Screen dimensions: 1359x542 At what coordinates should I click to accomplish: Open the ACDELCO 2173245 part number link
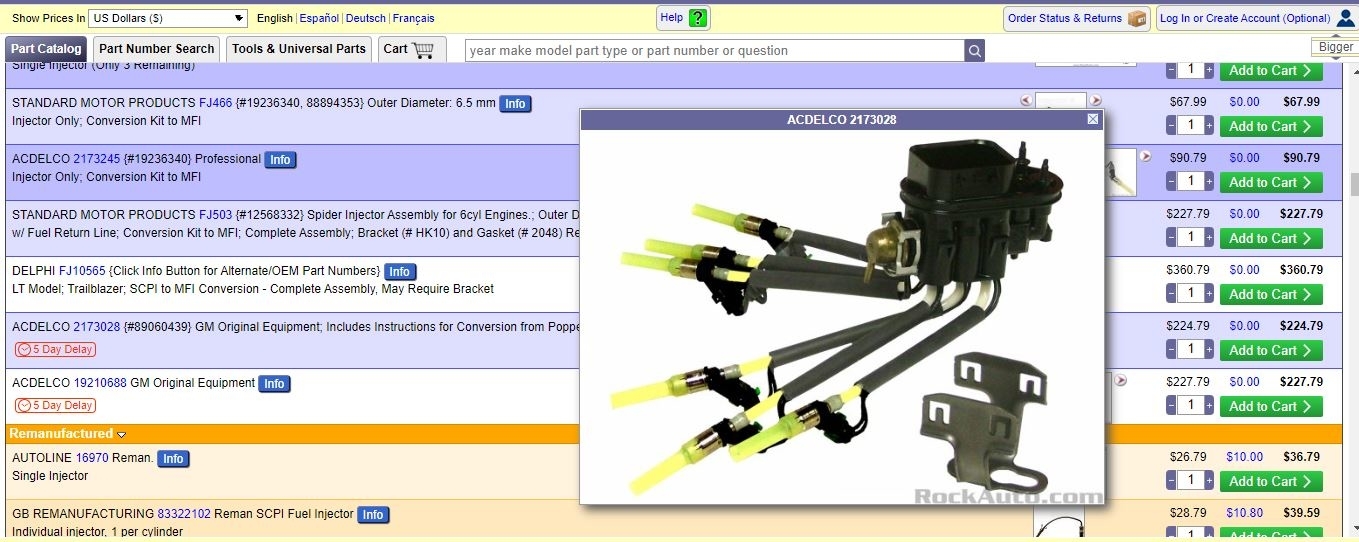click(x=96, y=159)
